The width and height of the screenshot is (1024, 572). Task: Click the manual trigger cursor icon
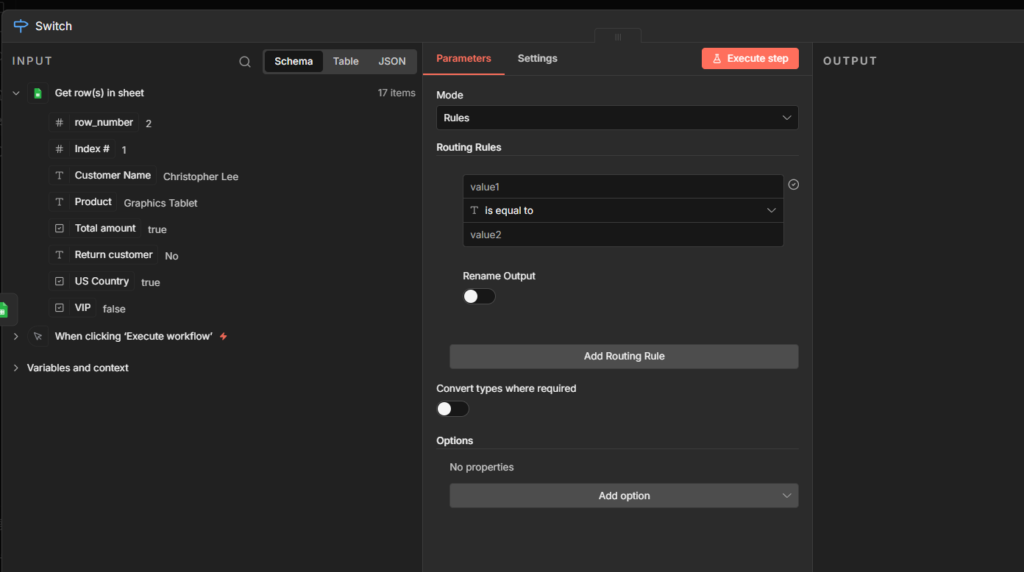point(38,336)
